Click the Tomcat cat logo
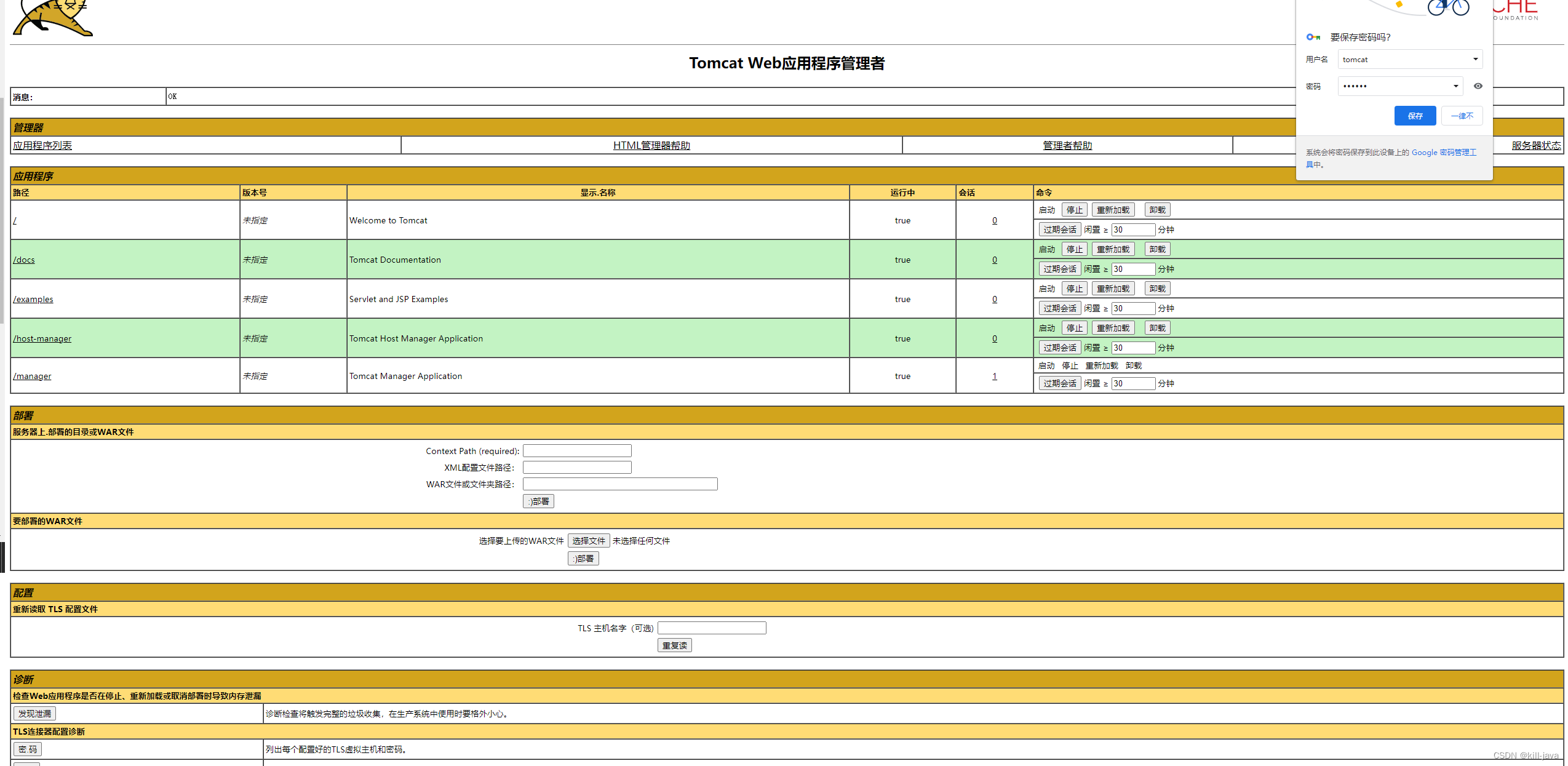 click(x=52, y=17)
